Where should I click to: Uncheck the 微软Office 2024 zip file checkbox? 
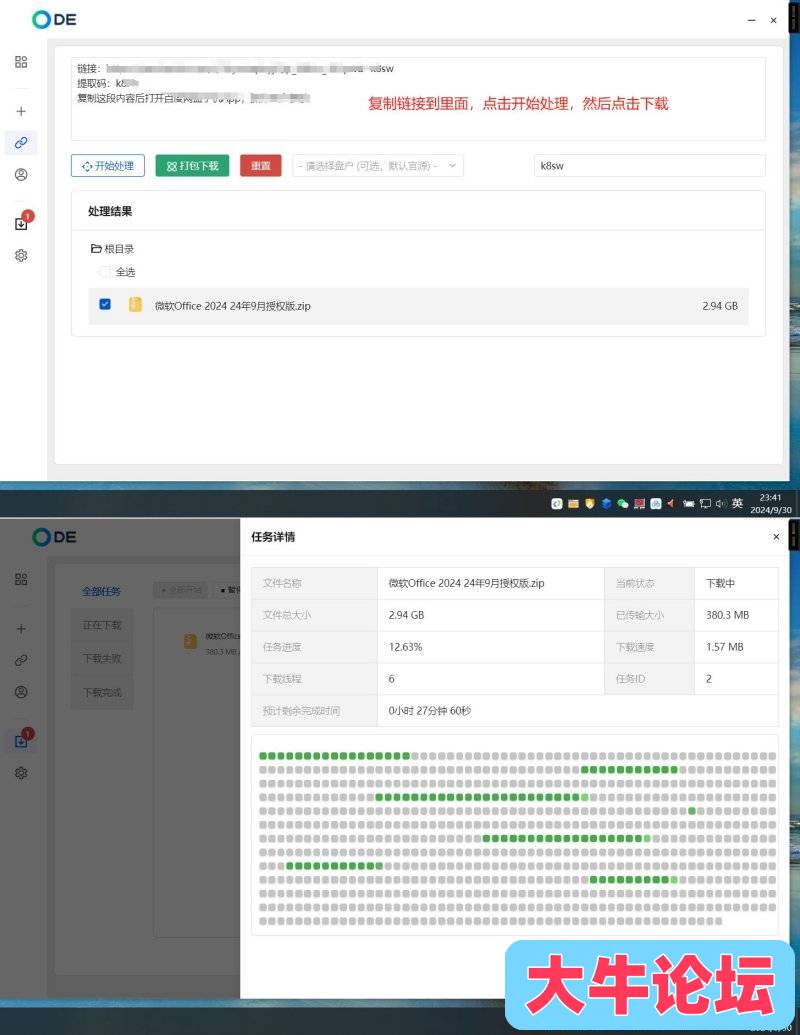[105, 304]
